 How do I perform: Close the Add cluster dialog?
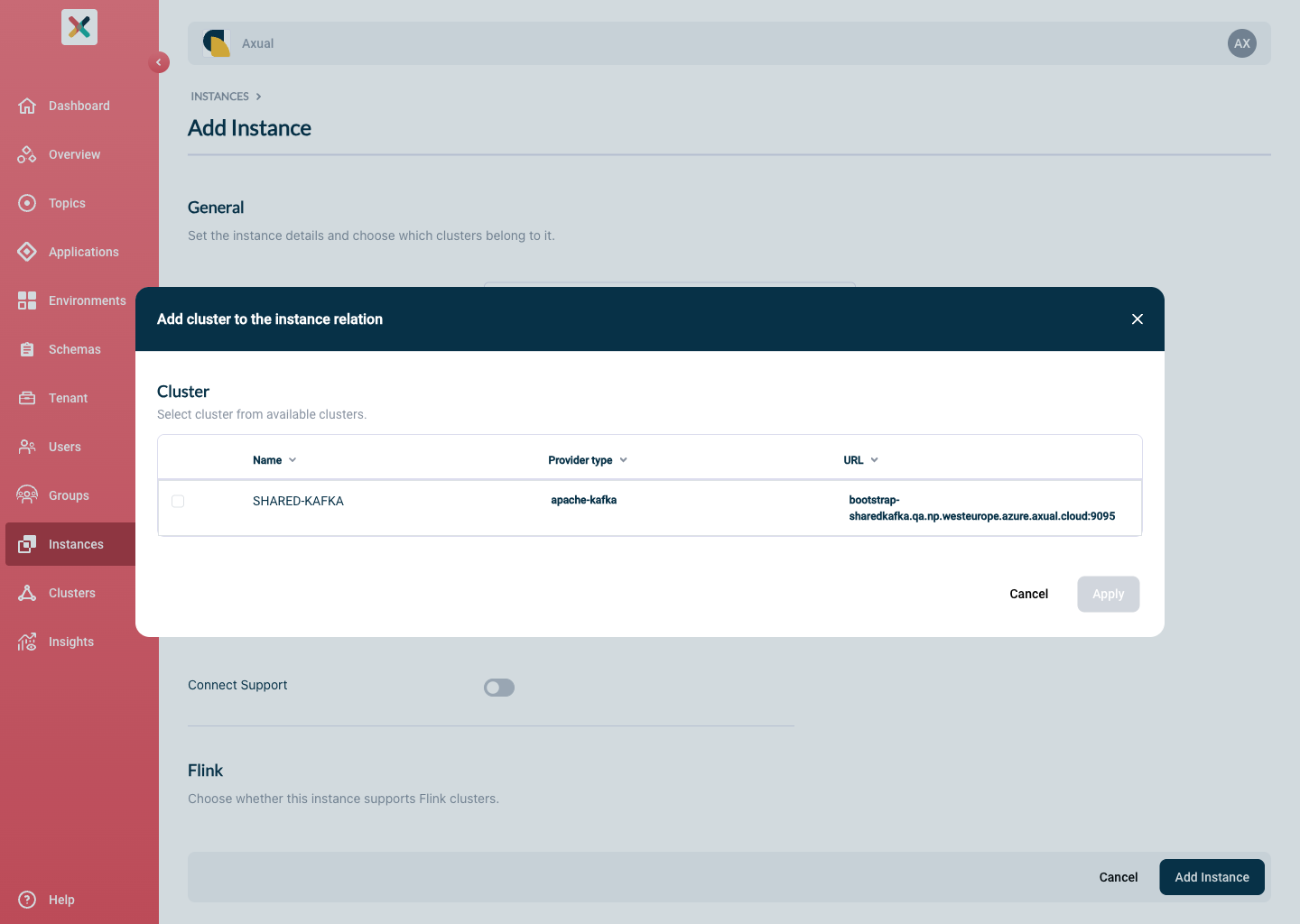click(x=1137, y=319)
